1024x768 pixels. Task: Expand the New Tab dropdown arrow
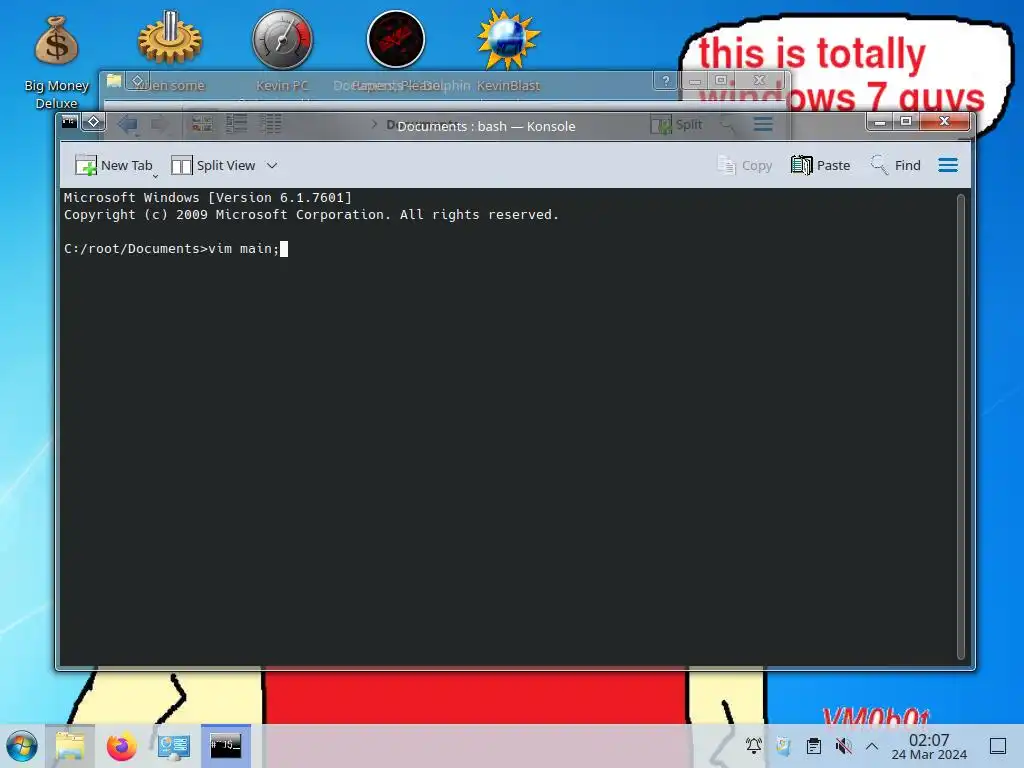pos(155,175)
